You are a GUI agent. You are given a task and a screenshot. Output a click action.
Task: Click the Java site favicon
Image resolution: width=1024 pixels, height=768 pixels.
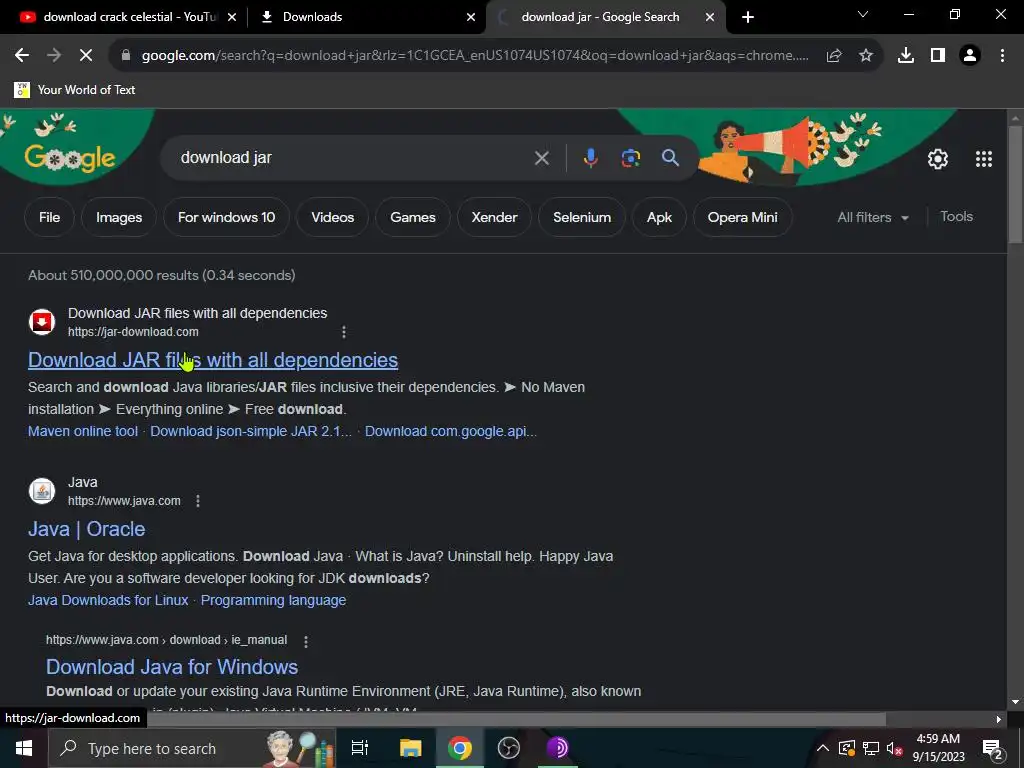click(x=42, y=491)
